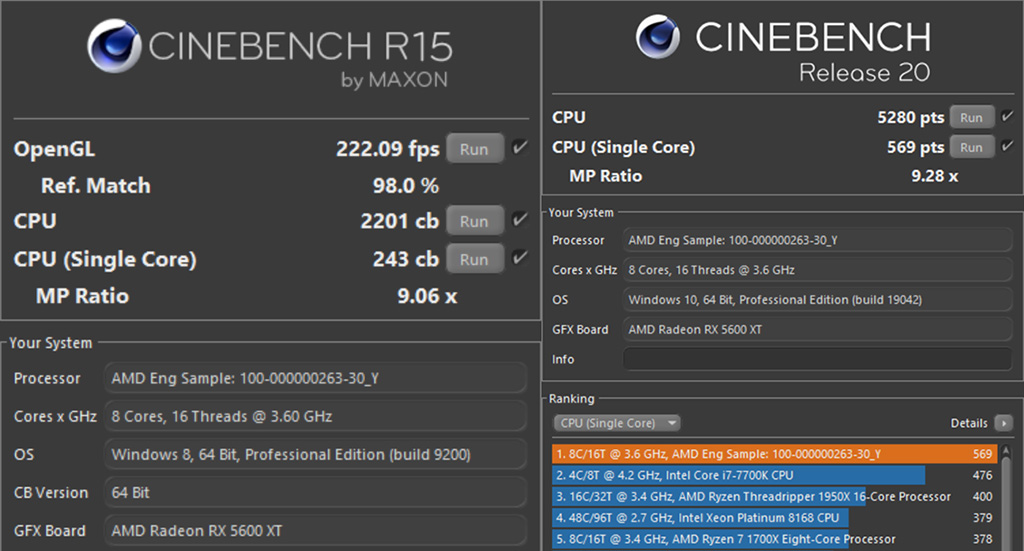Click the 98.0 % Ref. Match value
The image size is (1024, 551).
click(406, 186)
